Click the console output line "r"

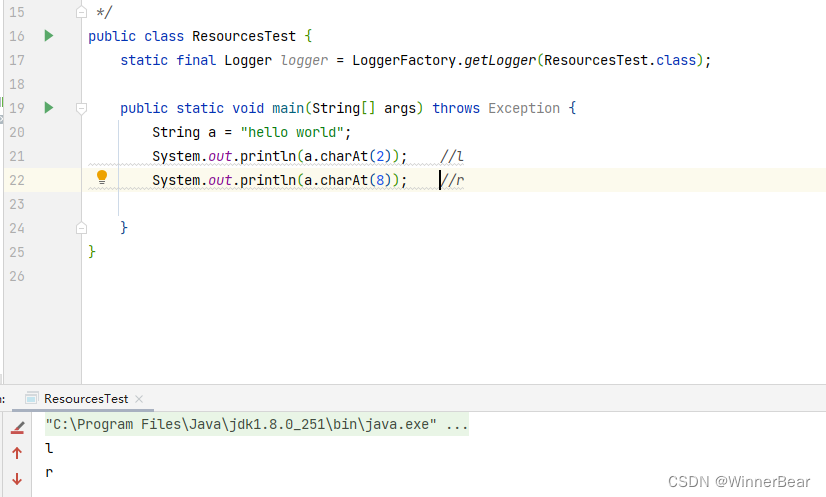(x=49, y=472)
